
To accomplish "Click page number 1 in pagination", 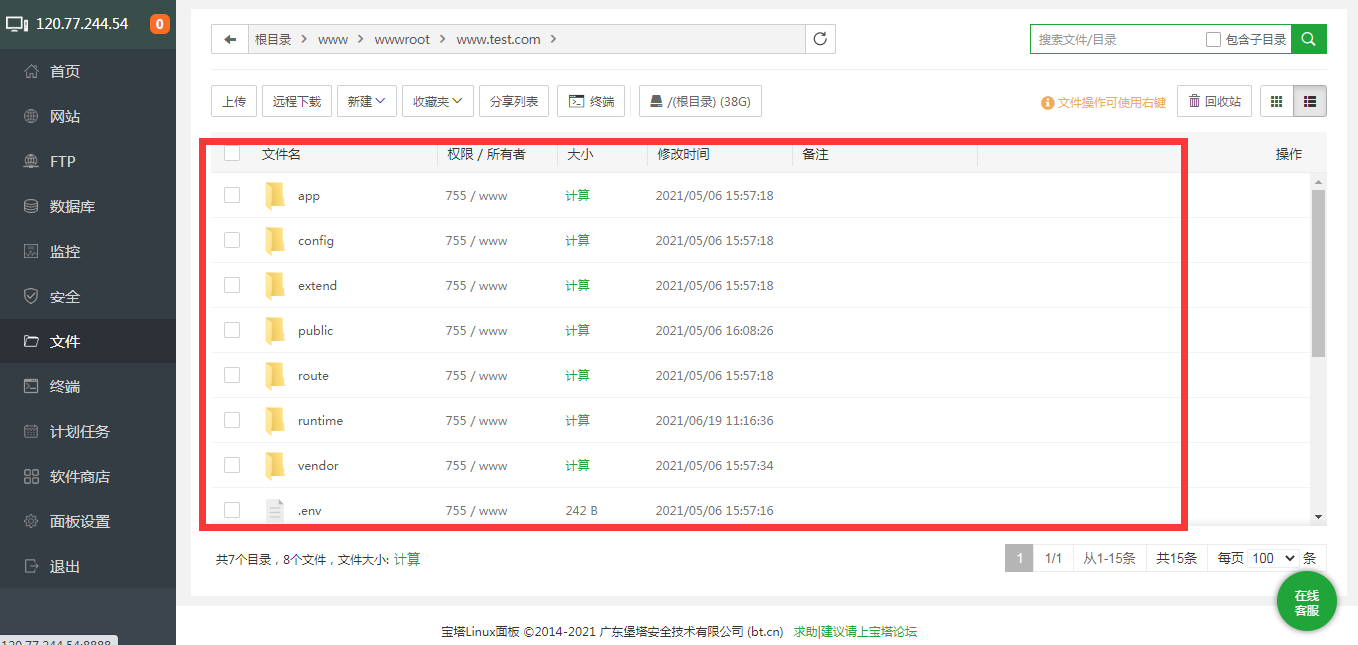I will [x=1019, y=558].
